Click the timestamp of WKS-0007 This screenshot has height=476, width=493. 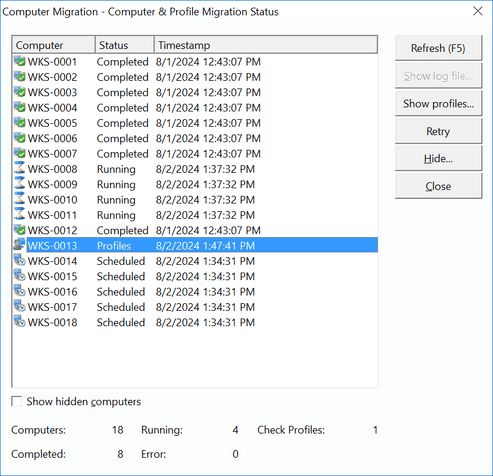[208, 154]
